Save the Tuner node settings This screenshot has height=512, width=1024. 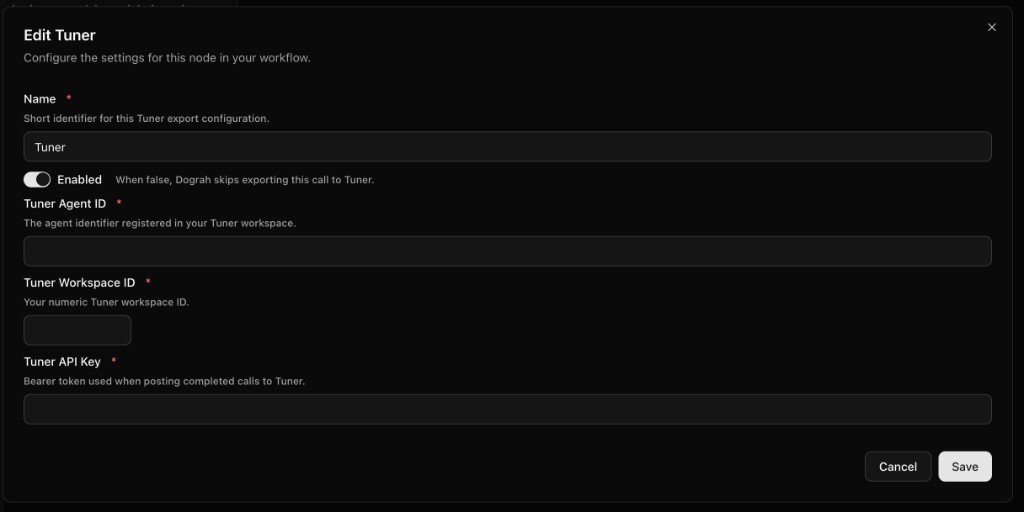(x=965, y=467)
